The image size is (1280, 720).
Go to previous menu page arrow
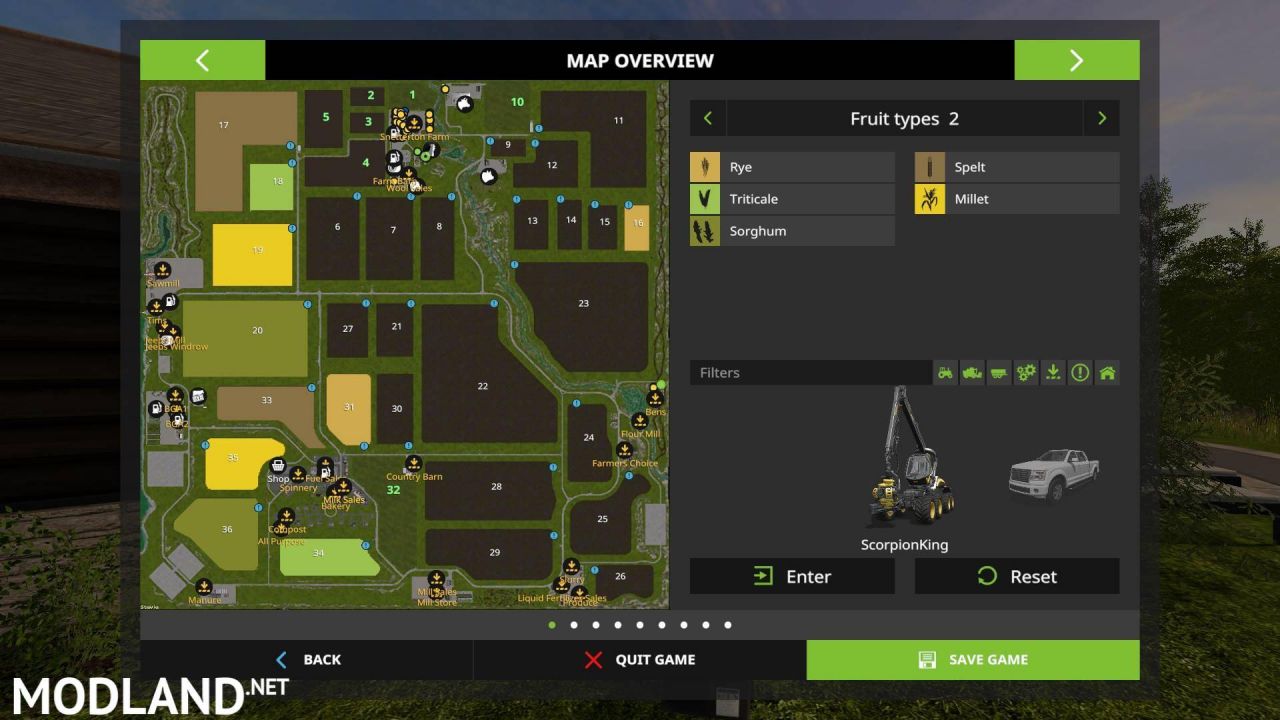point(202,60)
